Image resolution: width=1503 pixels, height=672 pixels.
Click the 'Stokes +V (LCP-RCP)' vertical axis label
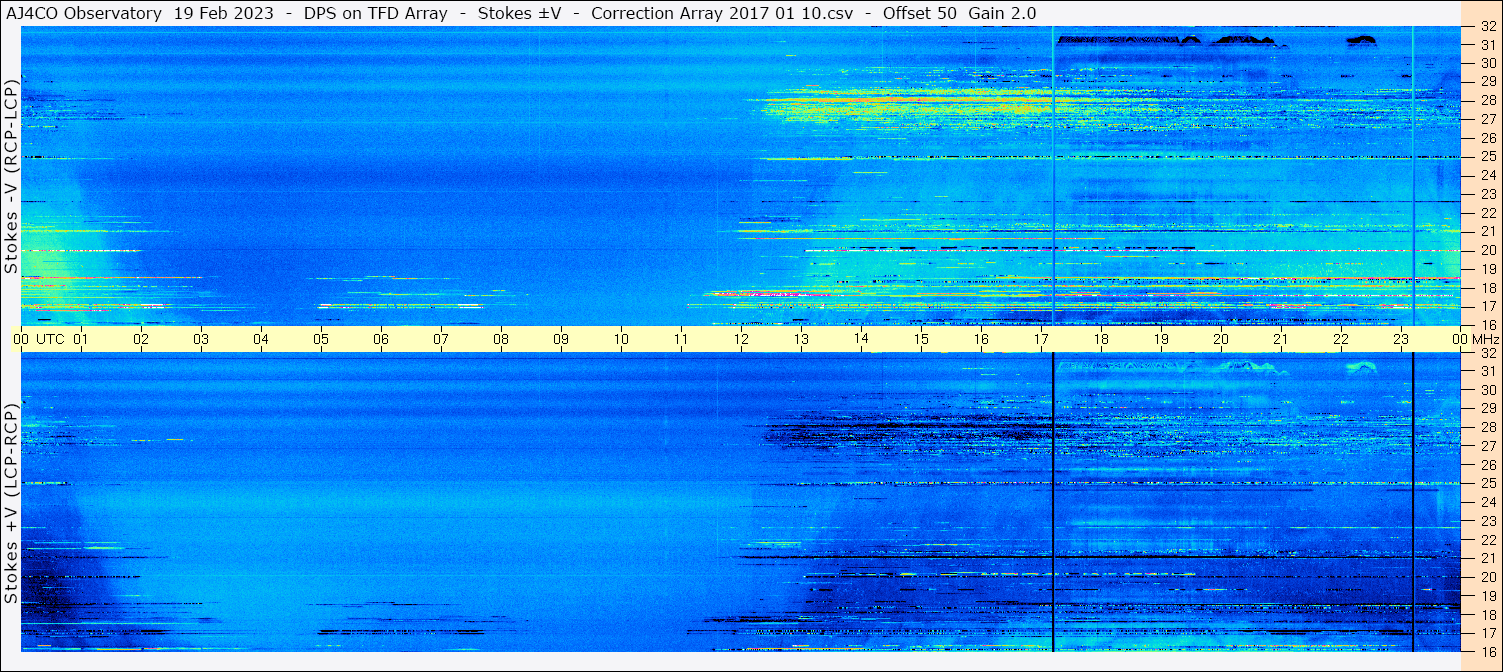click(11, 505)
